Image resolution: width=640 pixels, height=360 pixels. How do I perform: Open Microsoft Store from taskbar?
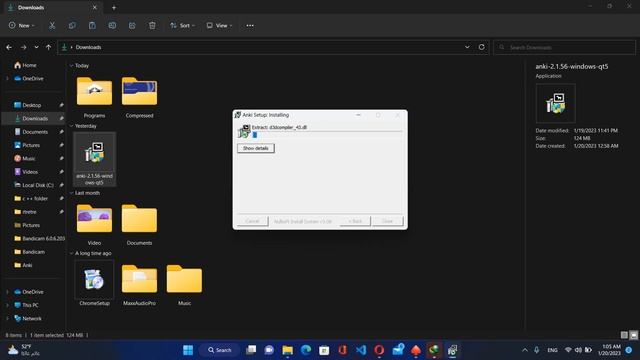coord(324,350)
